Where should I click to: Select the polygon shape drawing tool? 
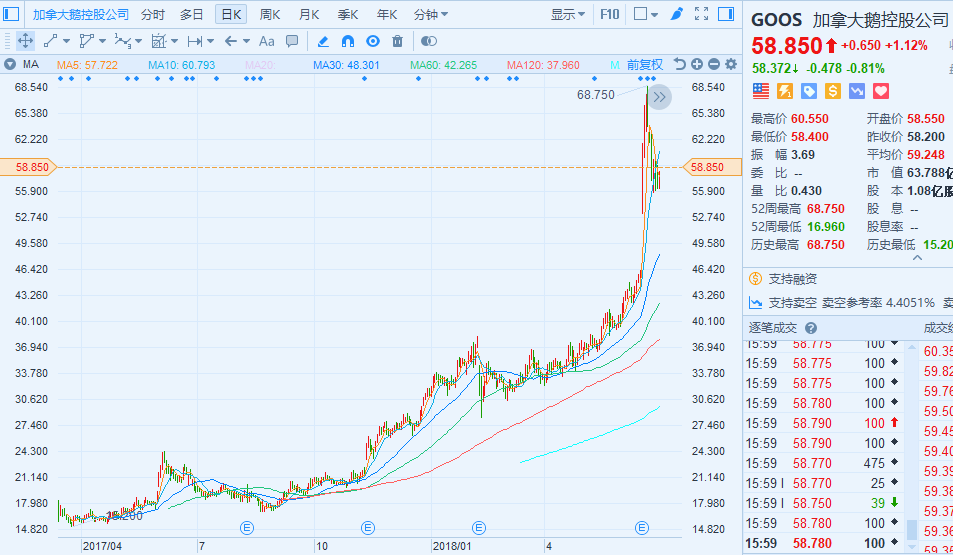(86, 41)
